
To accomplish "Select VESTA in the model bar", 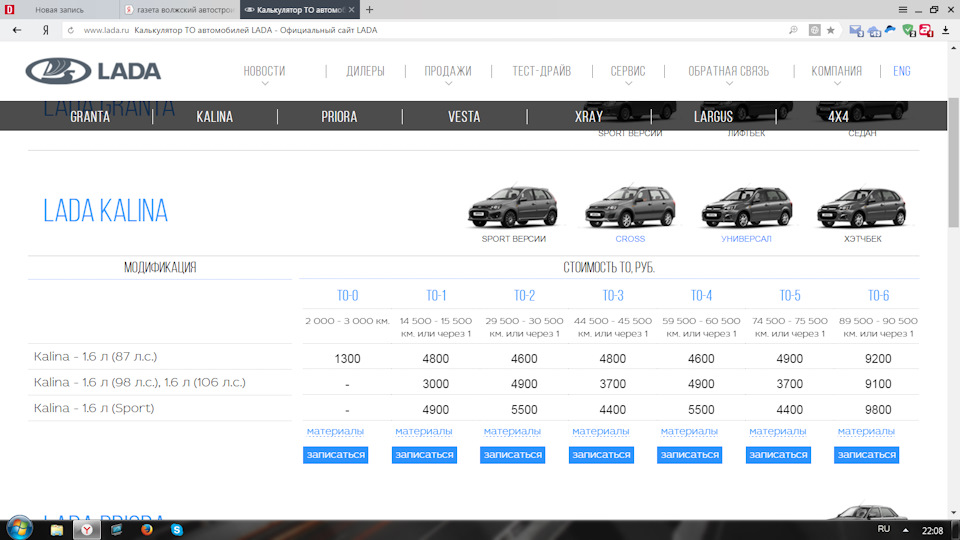I will point(464,116).
